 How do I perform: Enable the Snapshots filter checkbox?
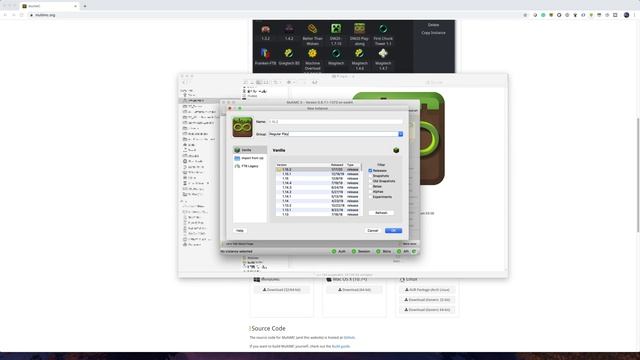(x=370, y=176)
